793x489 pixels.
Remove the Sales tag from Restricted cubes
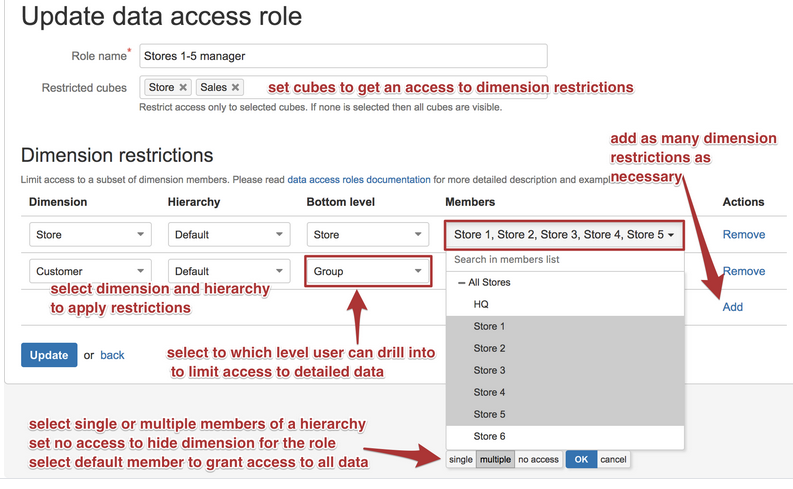[235, 88]
